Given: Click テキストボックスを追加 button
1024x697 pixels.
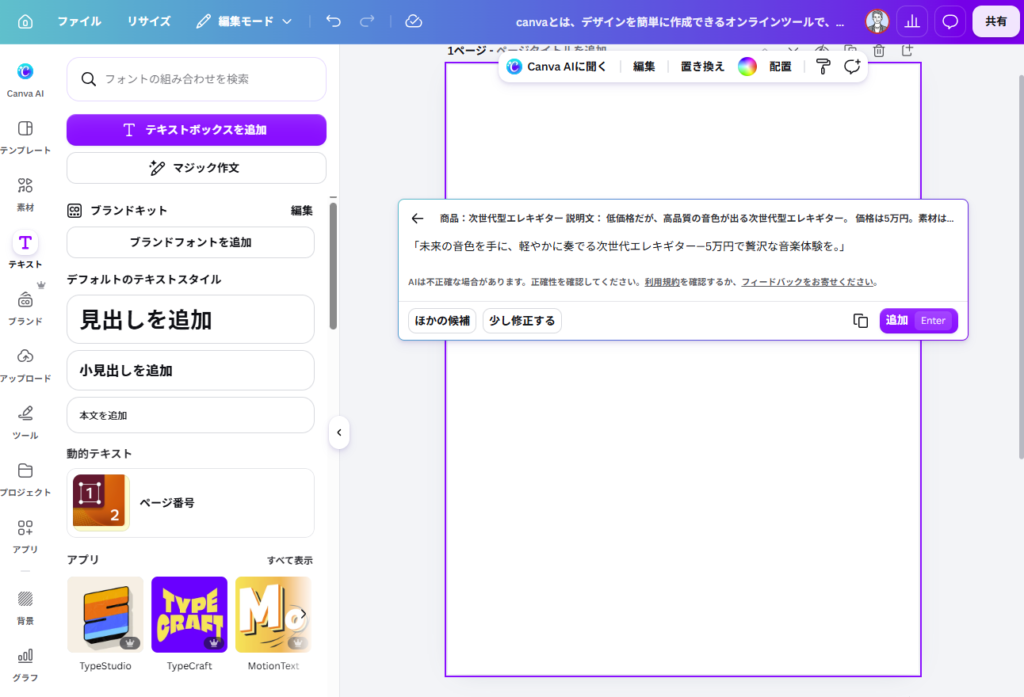Looking at the screenshot, I should coord(196,130).
